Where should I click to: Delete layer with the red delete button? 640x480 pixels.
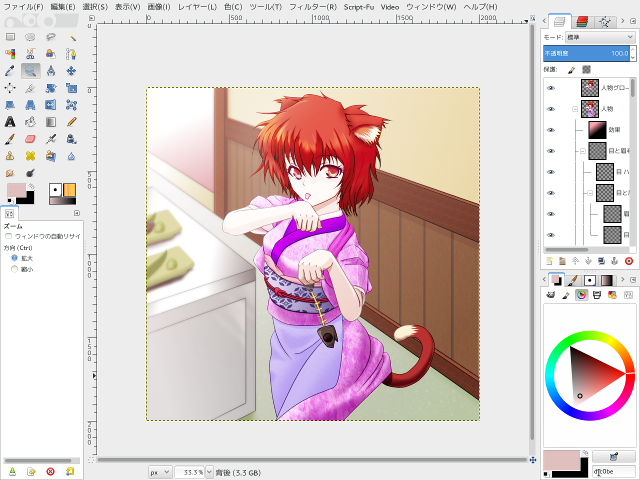[629, 261]
